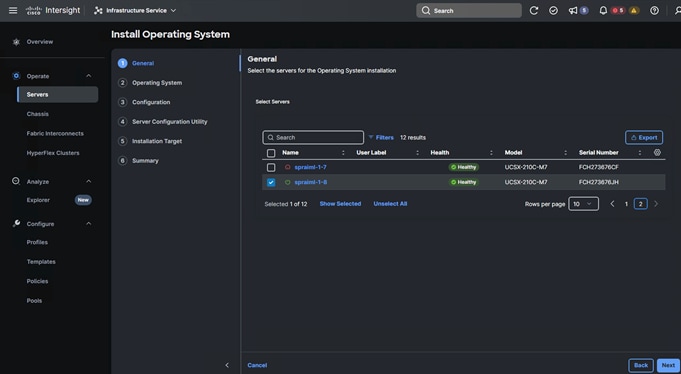681x374 pixels.
Task: Open Explorer in the sidebar
Action: tap(38, 200)
